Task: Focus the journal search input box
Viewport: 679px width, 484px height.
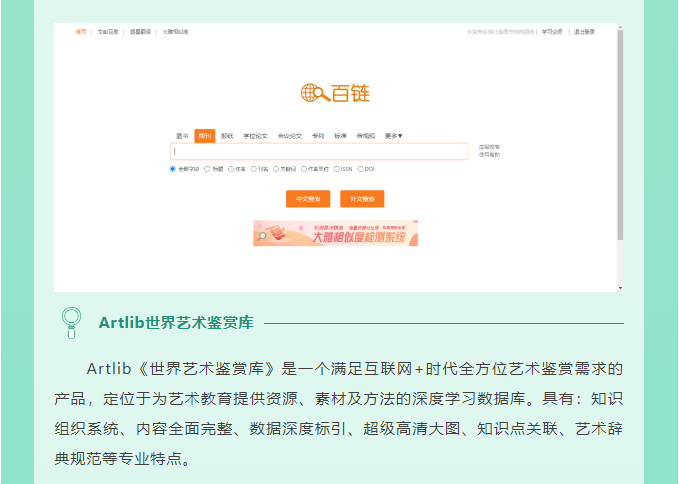Action: [x=319, y=152]
